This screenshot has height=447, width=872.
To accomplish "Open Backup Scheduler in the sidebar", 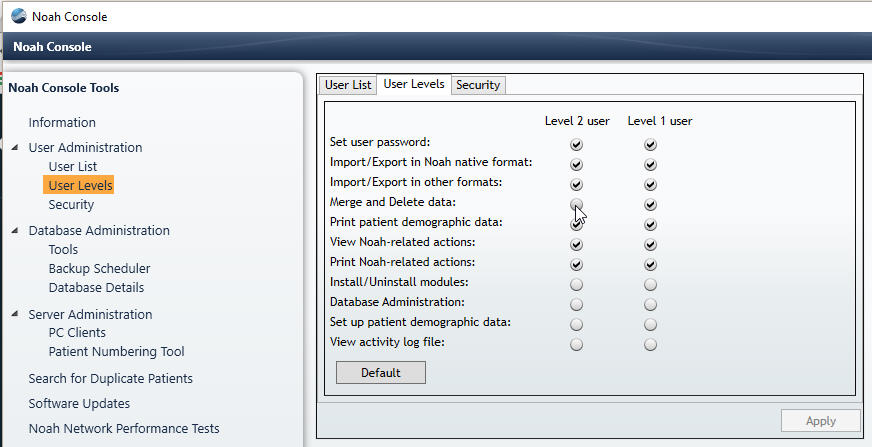I will [x=100, y=269].
